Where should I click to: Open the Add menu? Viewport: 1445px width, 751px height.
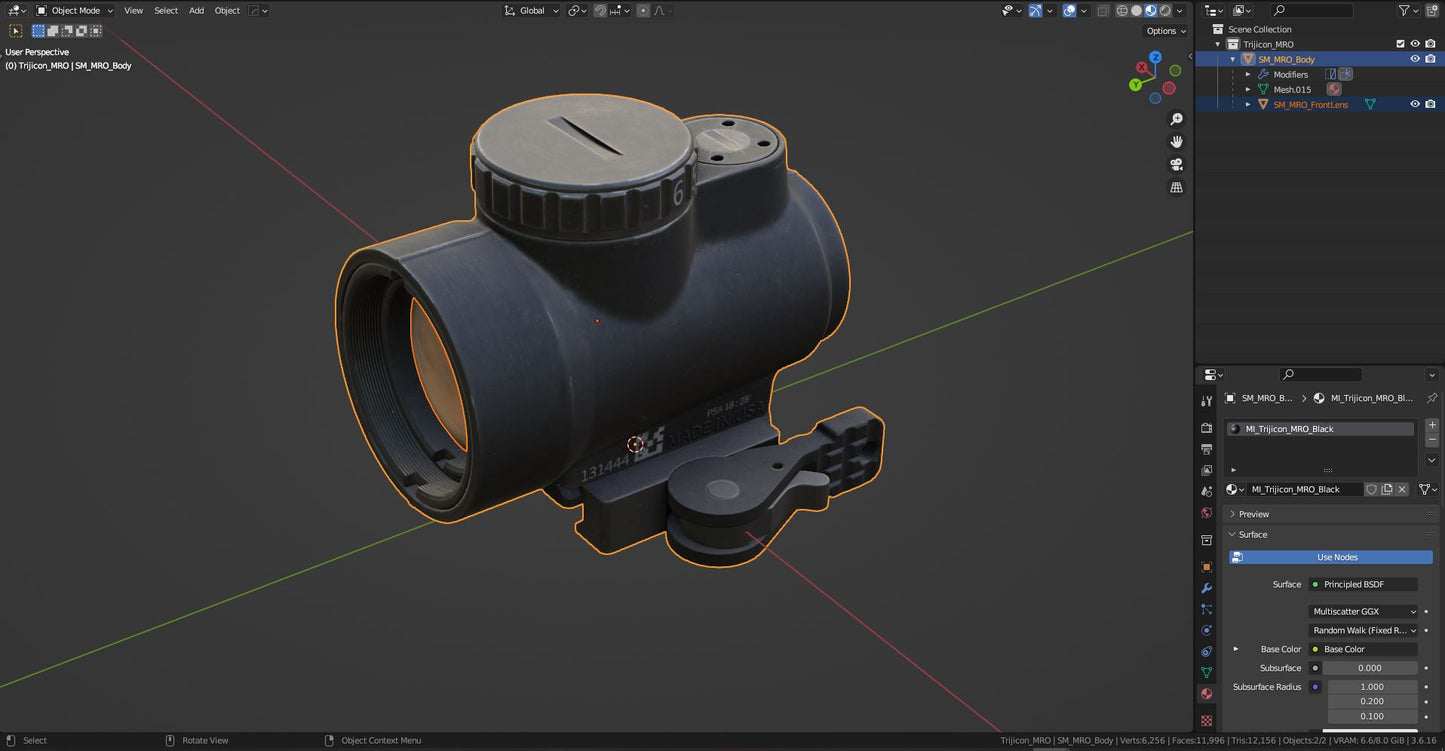pyautogui.click(x=196, y=10)
